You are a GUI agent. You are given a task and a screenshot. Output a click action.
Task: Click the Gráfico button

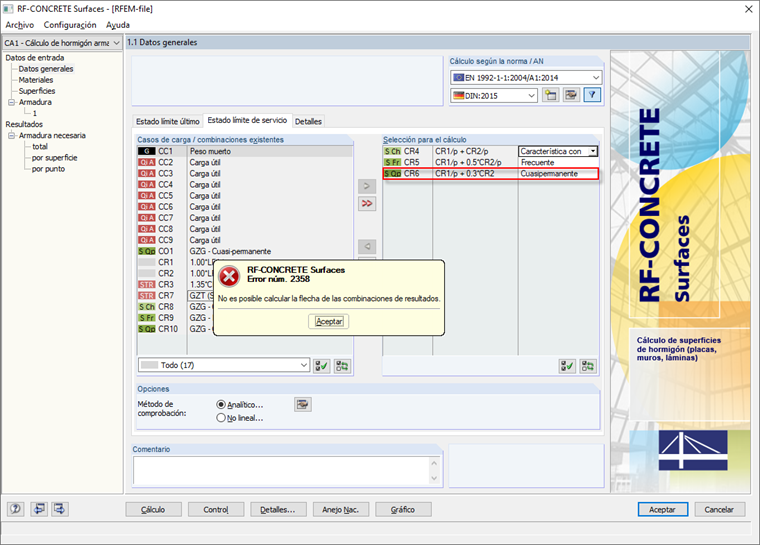[403, 510]
